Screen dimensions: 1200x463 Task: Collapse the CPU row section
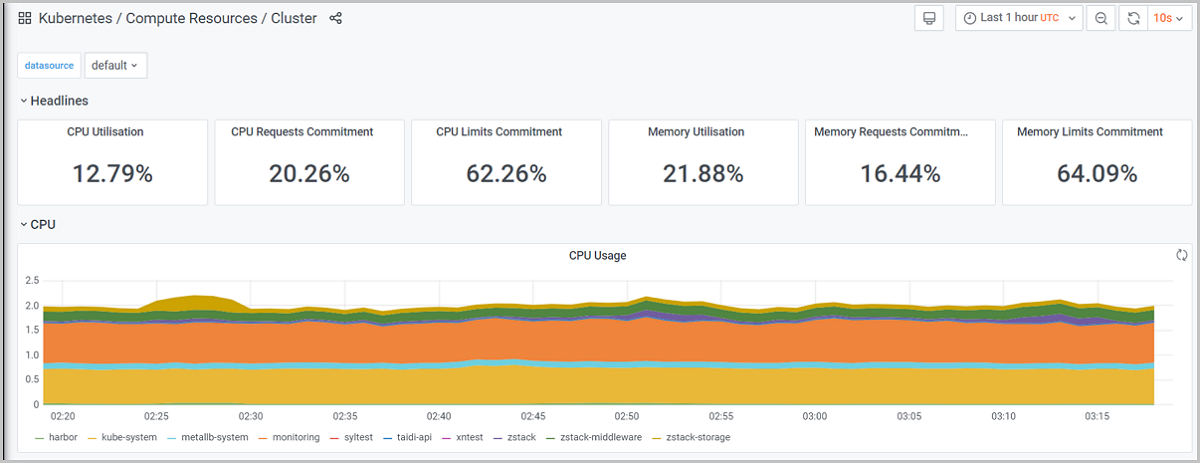click(x=42, y=224)
